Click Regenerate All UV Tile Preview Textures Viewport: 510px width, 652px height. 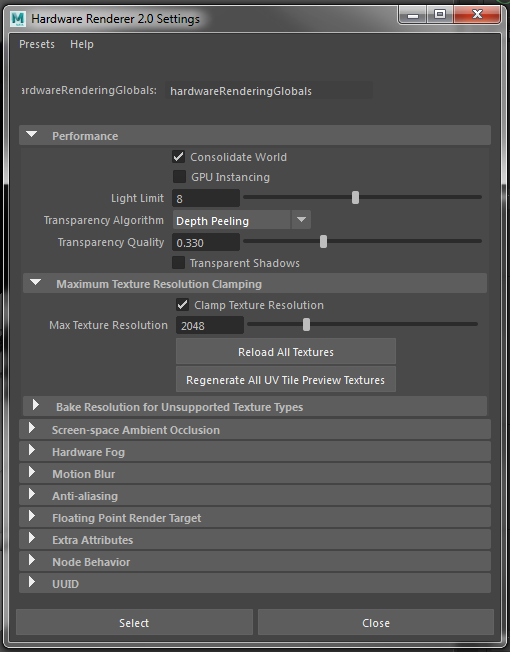pos(286,380)
